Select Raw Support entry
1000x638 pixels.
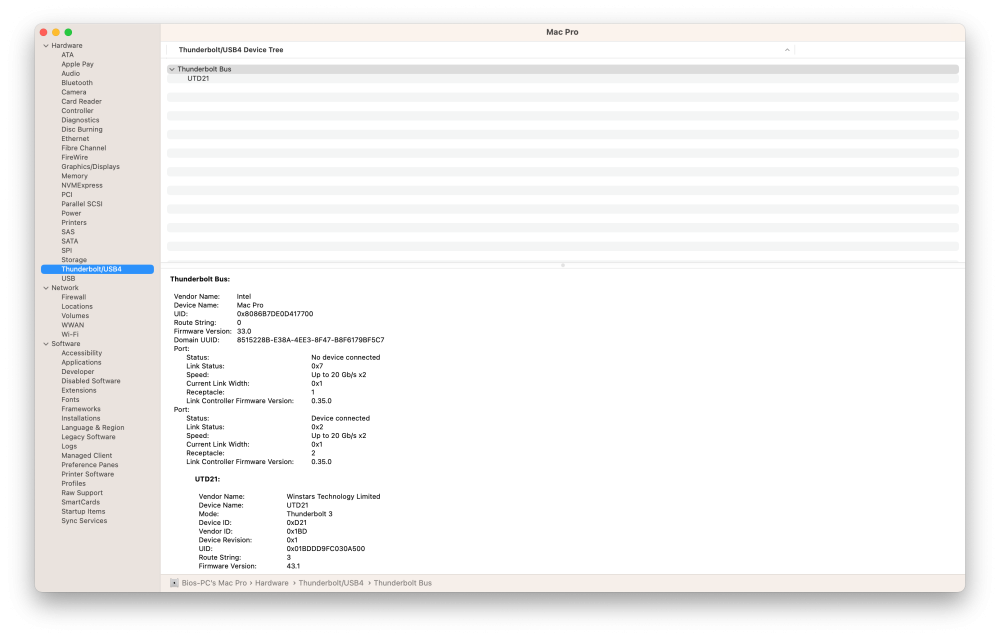(82, 493)
